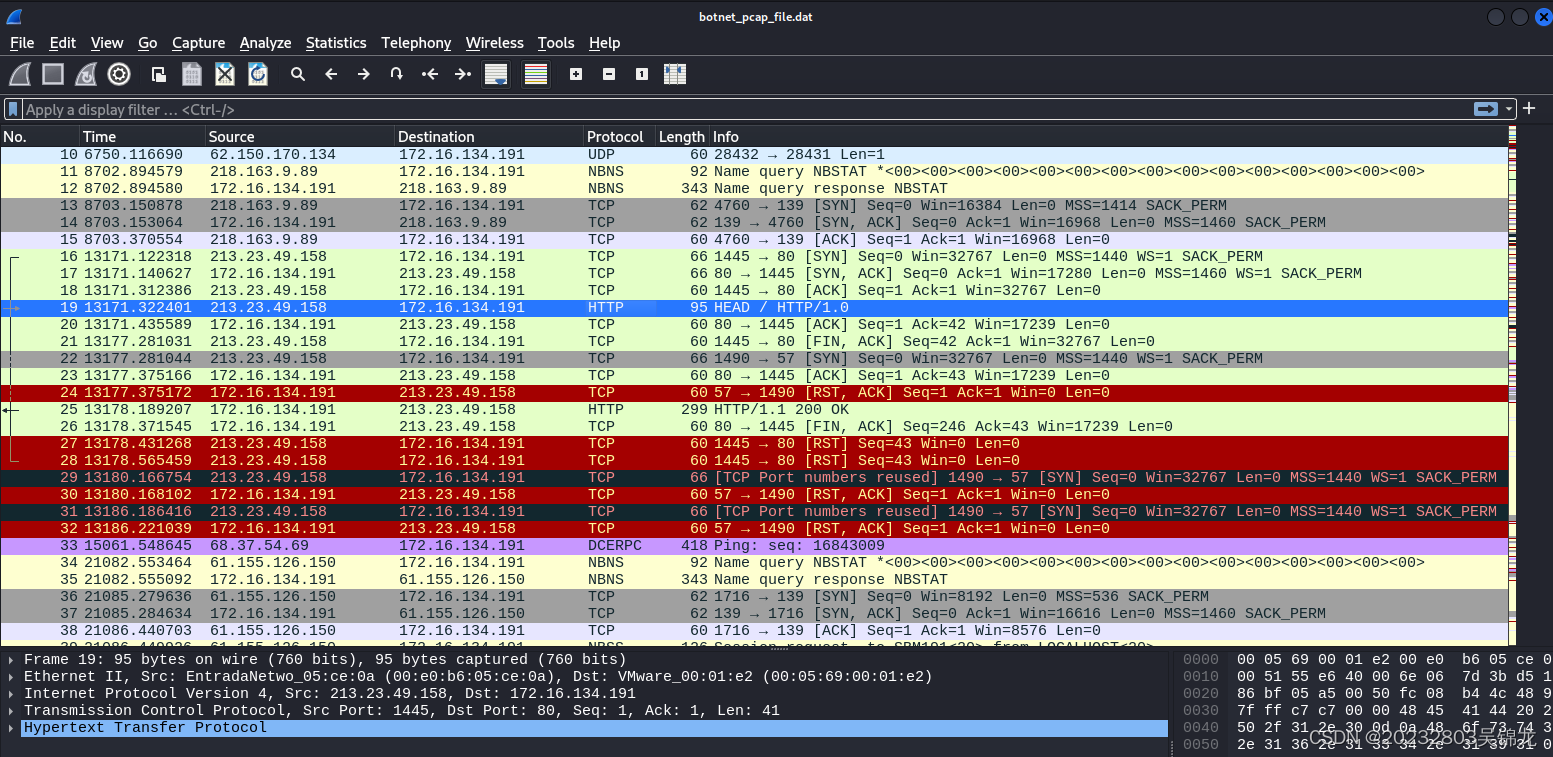
Task: Click the packet list colored minimap scrollbar
Action: point(1512,385)
